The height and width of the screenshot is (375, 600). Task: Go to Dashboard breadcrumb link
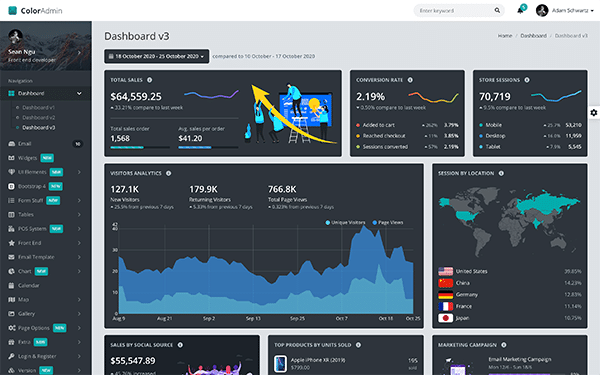(x=533, y=36)
